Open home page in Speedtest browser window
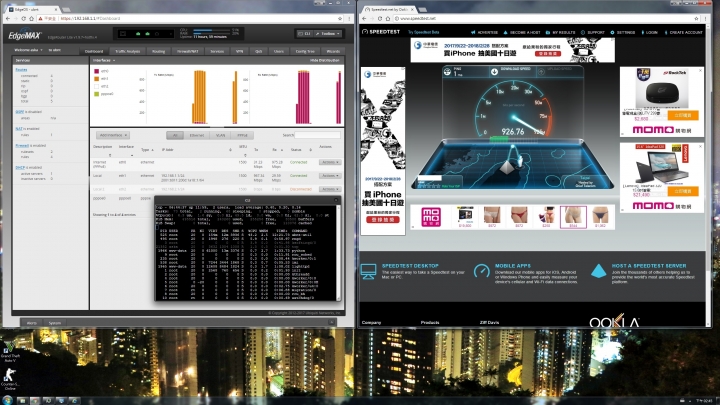The width and height of the screenshot is (720, 405). pos(388,18)
